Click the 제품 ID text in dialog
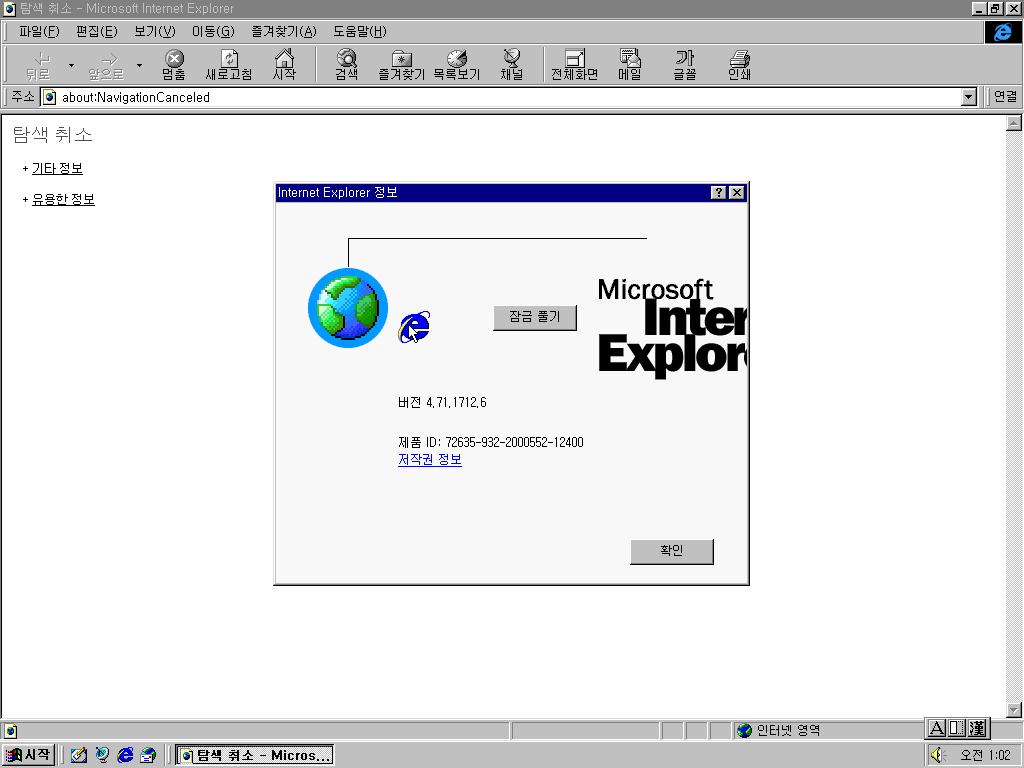1024x768 pixels. coord(490,442)
